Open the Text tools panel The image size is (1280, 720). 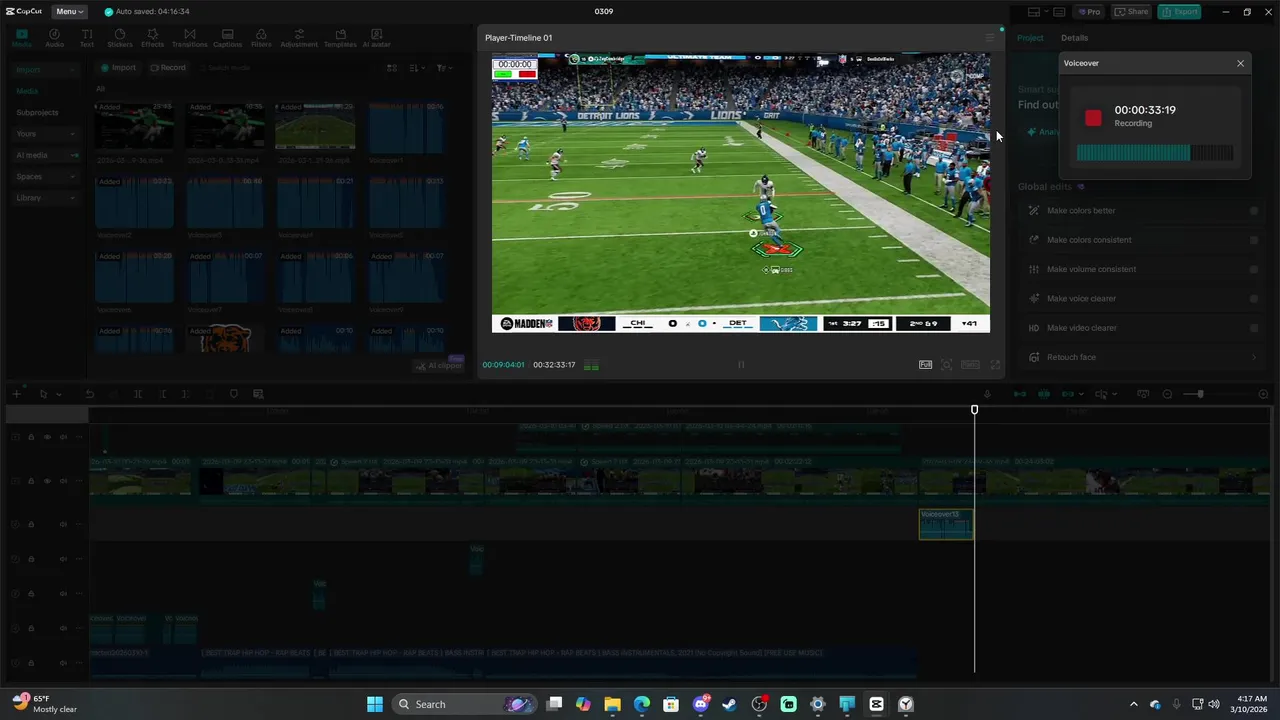pyautogui.click(x=87, y=38)
